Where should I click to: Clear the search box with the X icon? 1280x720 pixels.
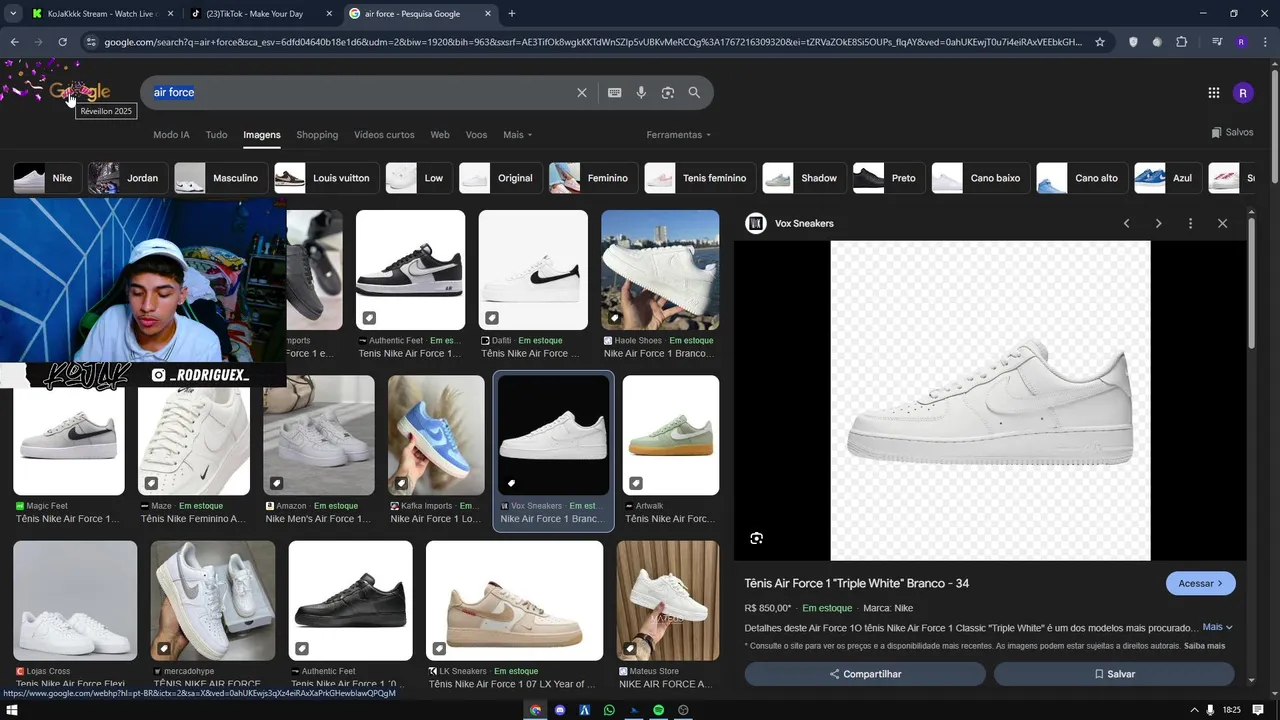[x=582, y=93]
